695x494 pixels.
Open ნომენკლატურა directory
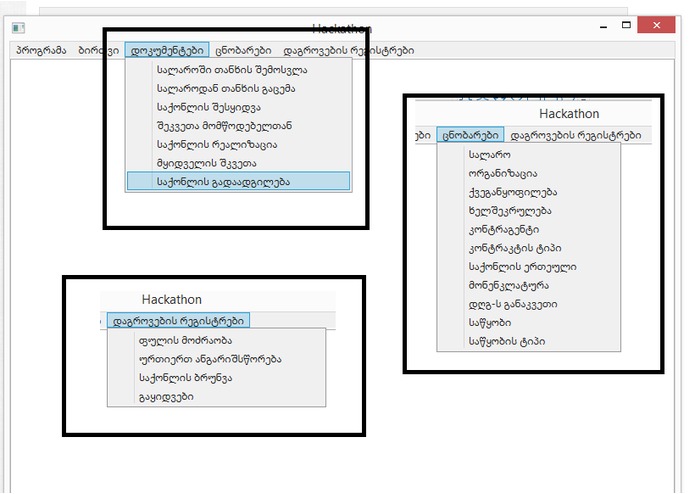pos(529,285)
